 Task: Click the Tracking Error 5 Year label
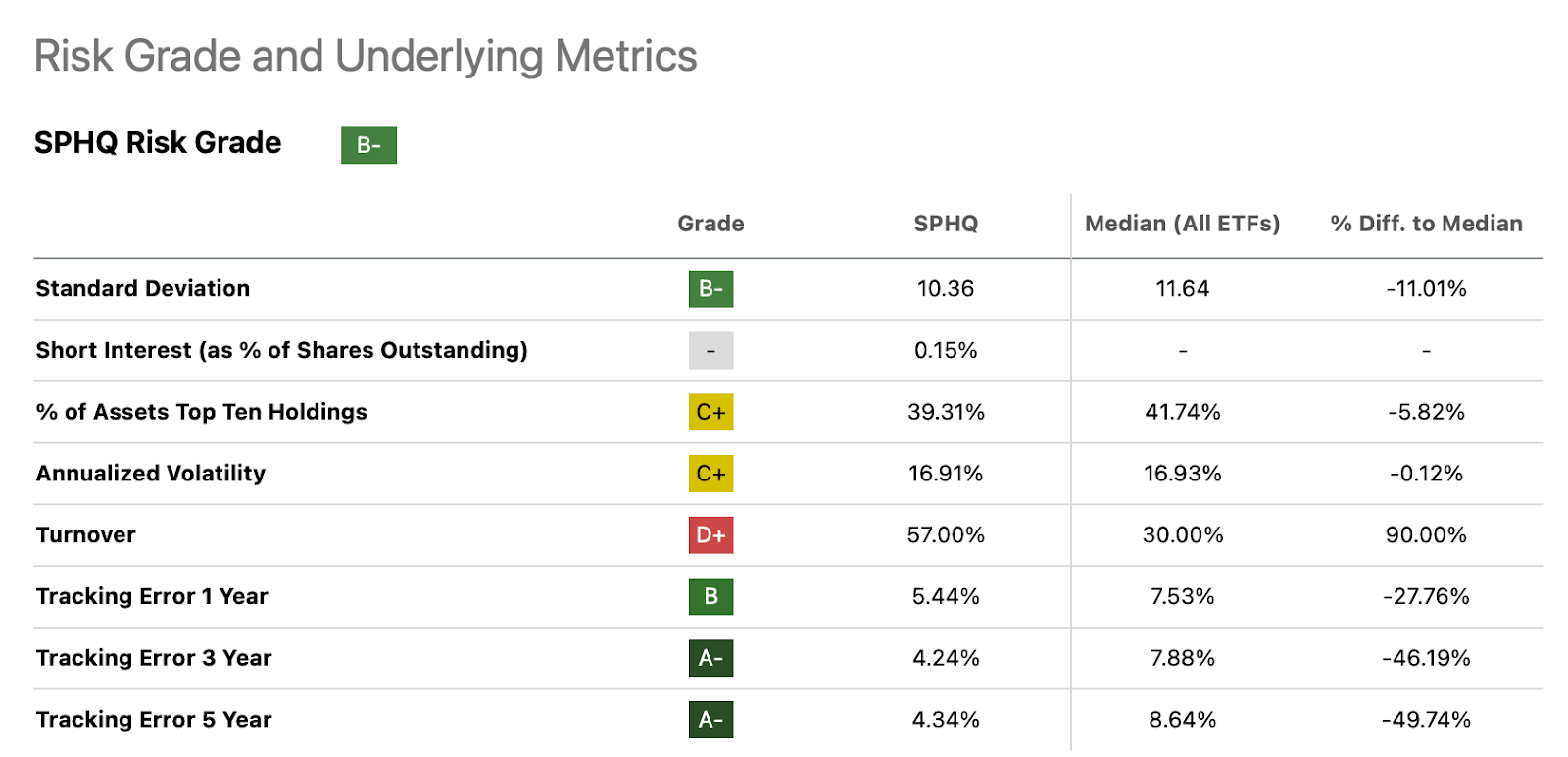coord(154,720)
